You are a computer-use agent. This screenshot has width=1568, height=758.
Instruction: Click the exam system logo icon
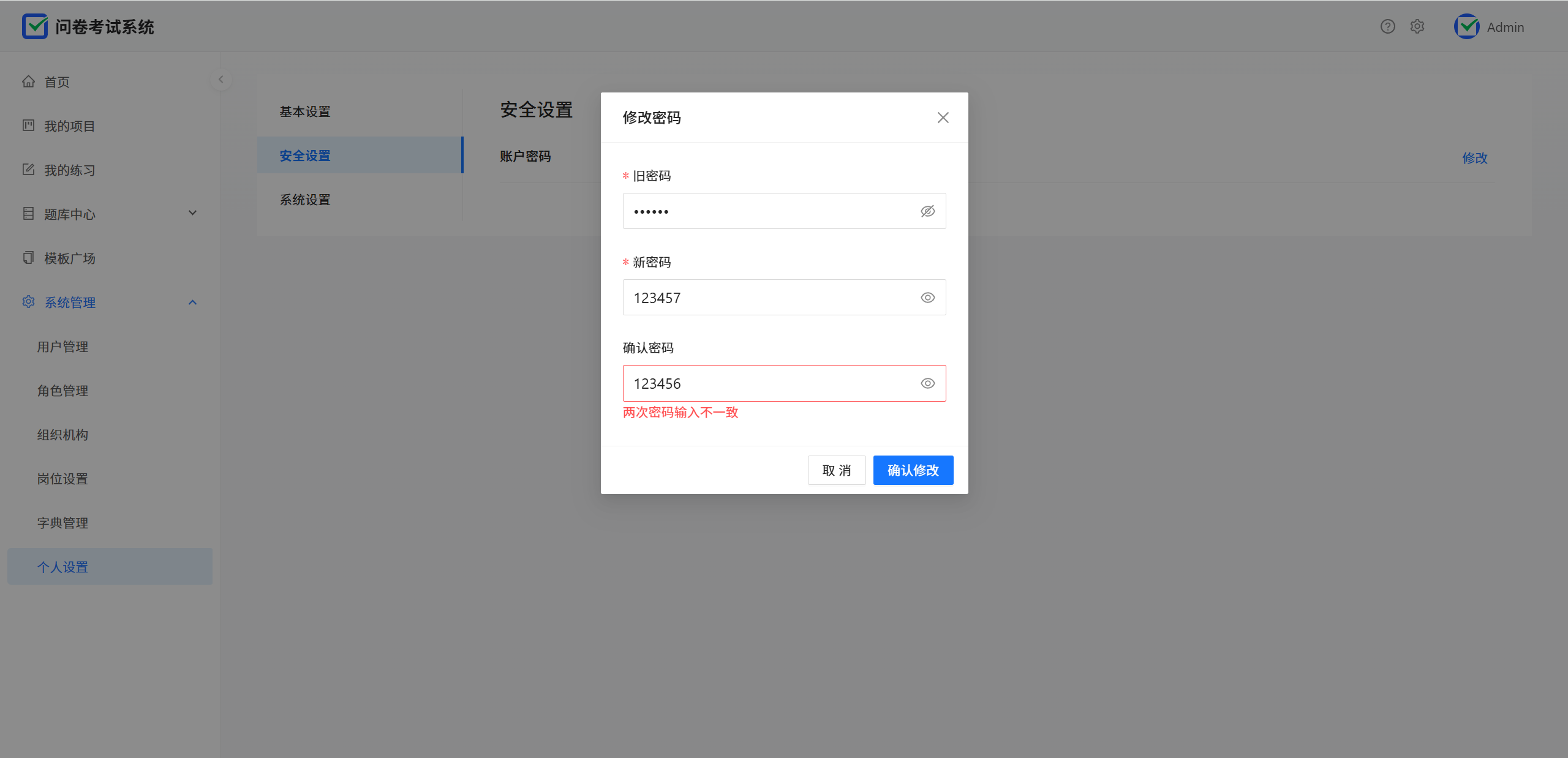[x=35, y=26]
